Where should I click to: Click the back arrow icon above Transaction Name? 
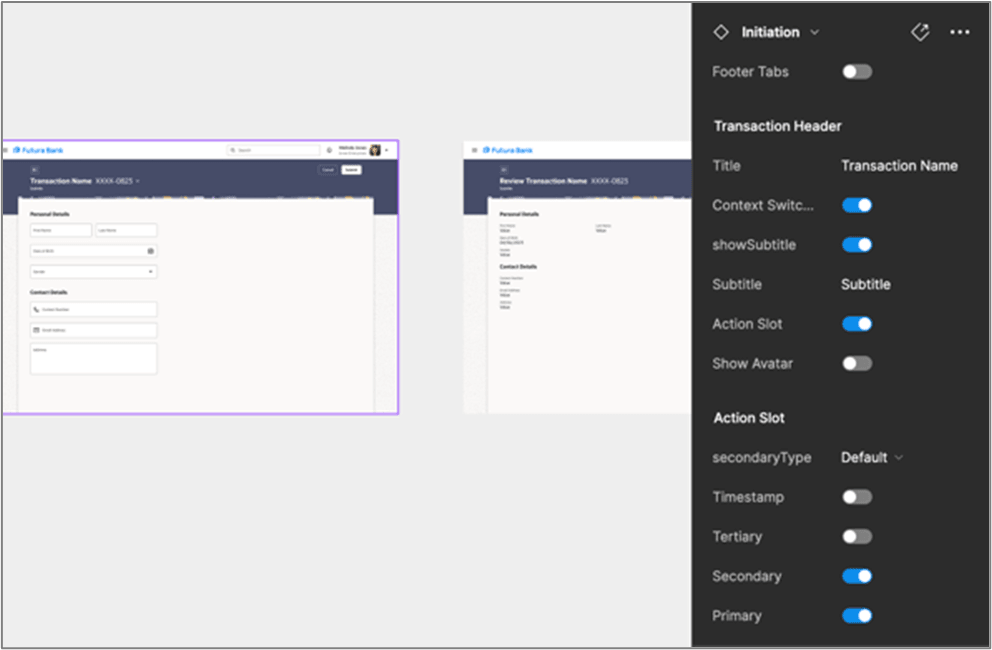[x=35, y=170]
